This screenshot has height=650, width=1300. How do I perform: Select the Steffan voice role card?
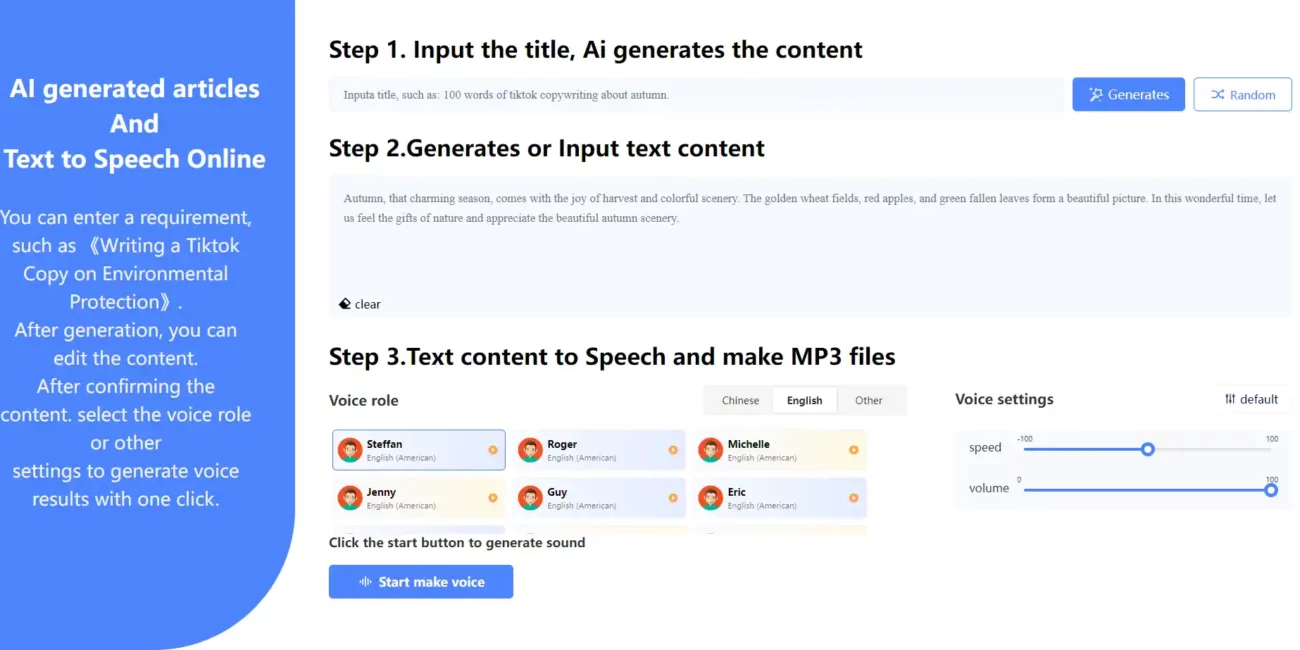(419, 450)
